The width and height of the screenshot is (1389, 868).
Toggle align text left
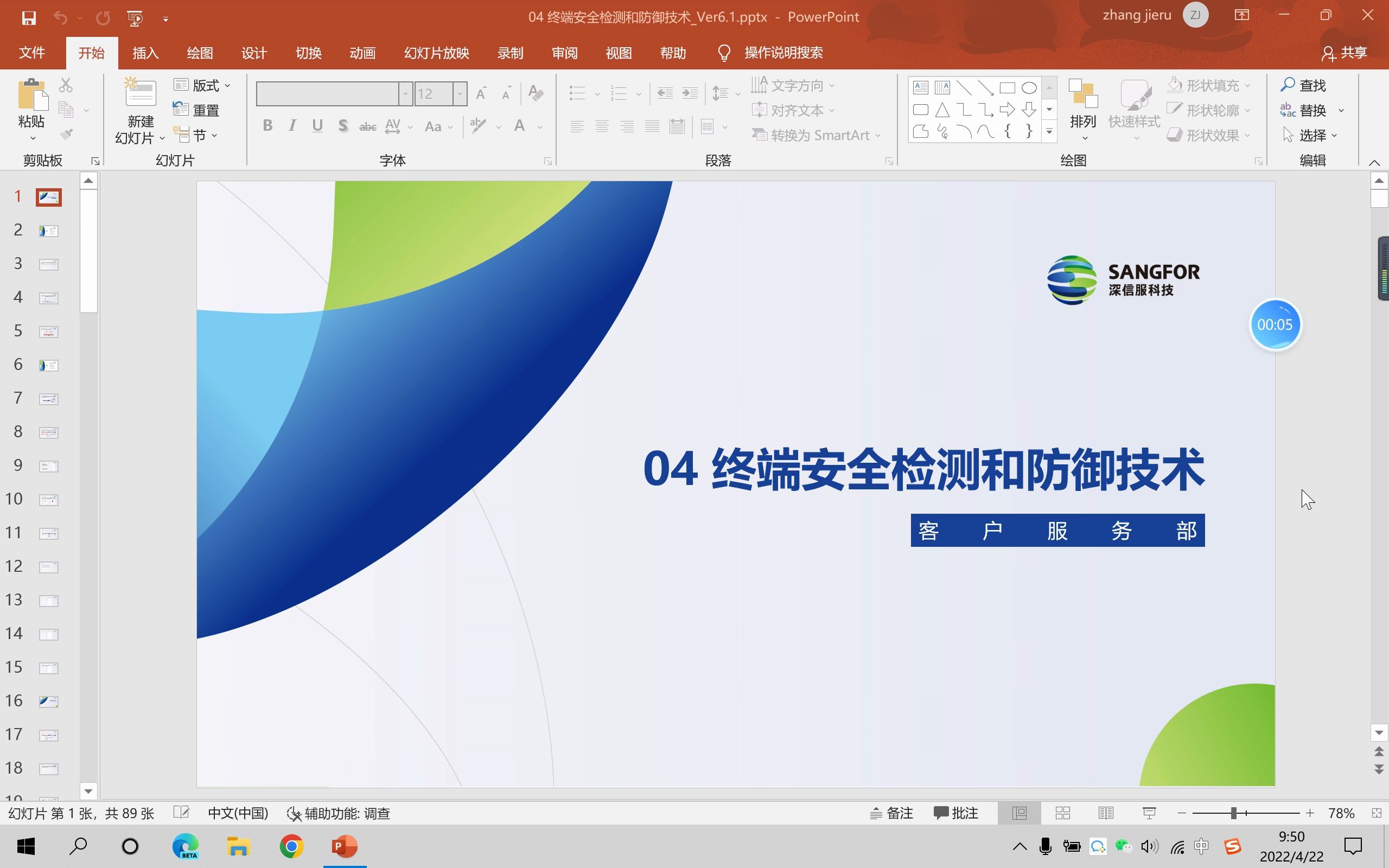[577, 126]
